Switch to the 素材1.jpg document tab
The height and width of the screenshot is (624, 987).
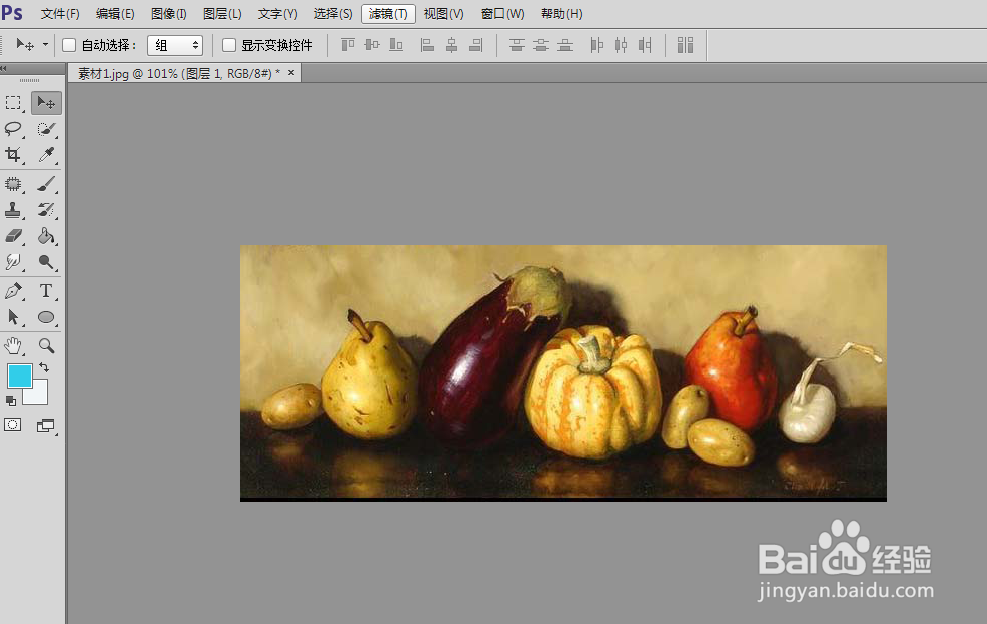tap(179, 74)
